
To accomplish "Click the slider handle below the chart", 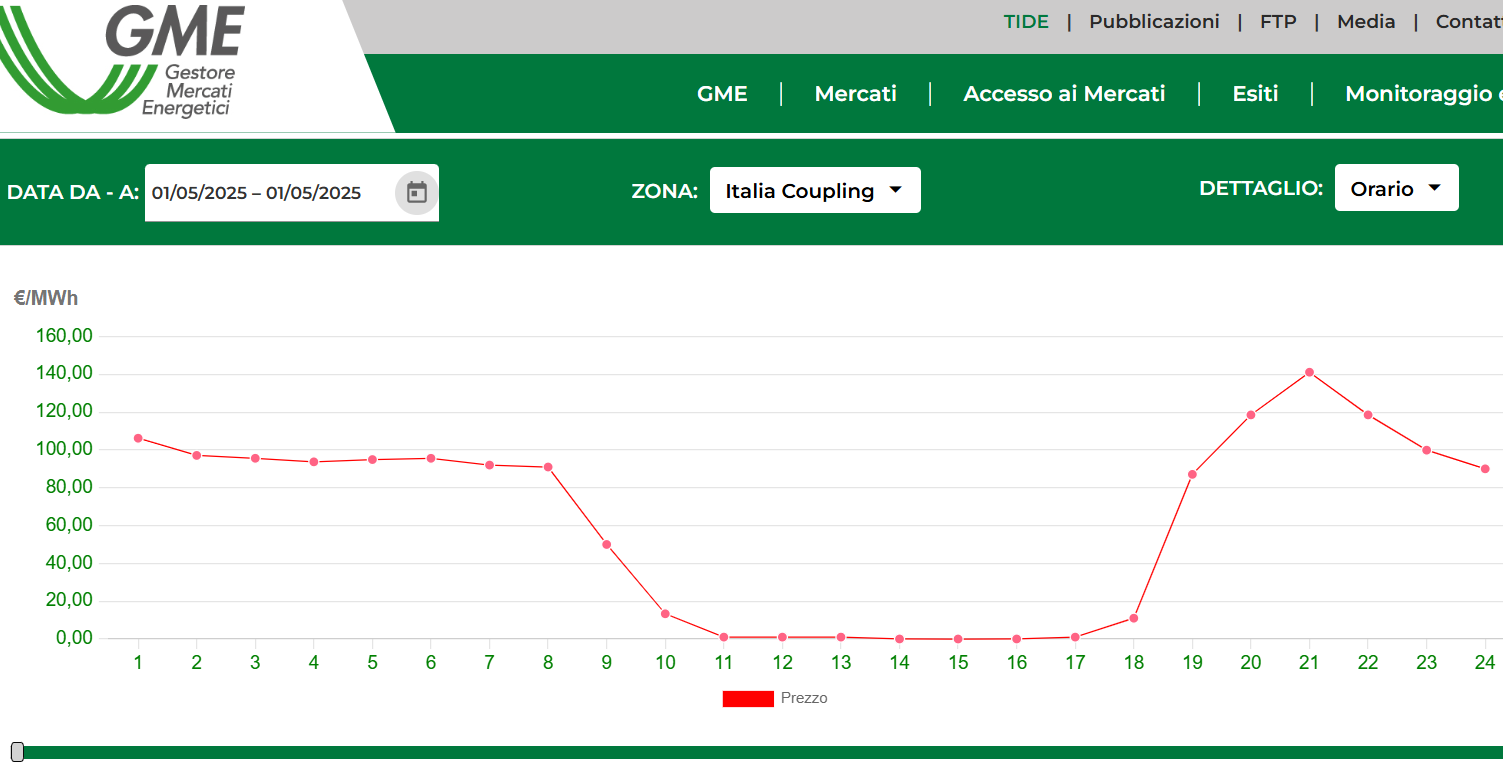I will [x=17, y=752].
